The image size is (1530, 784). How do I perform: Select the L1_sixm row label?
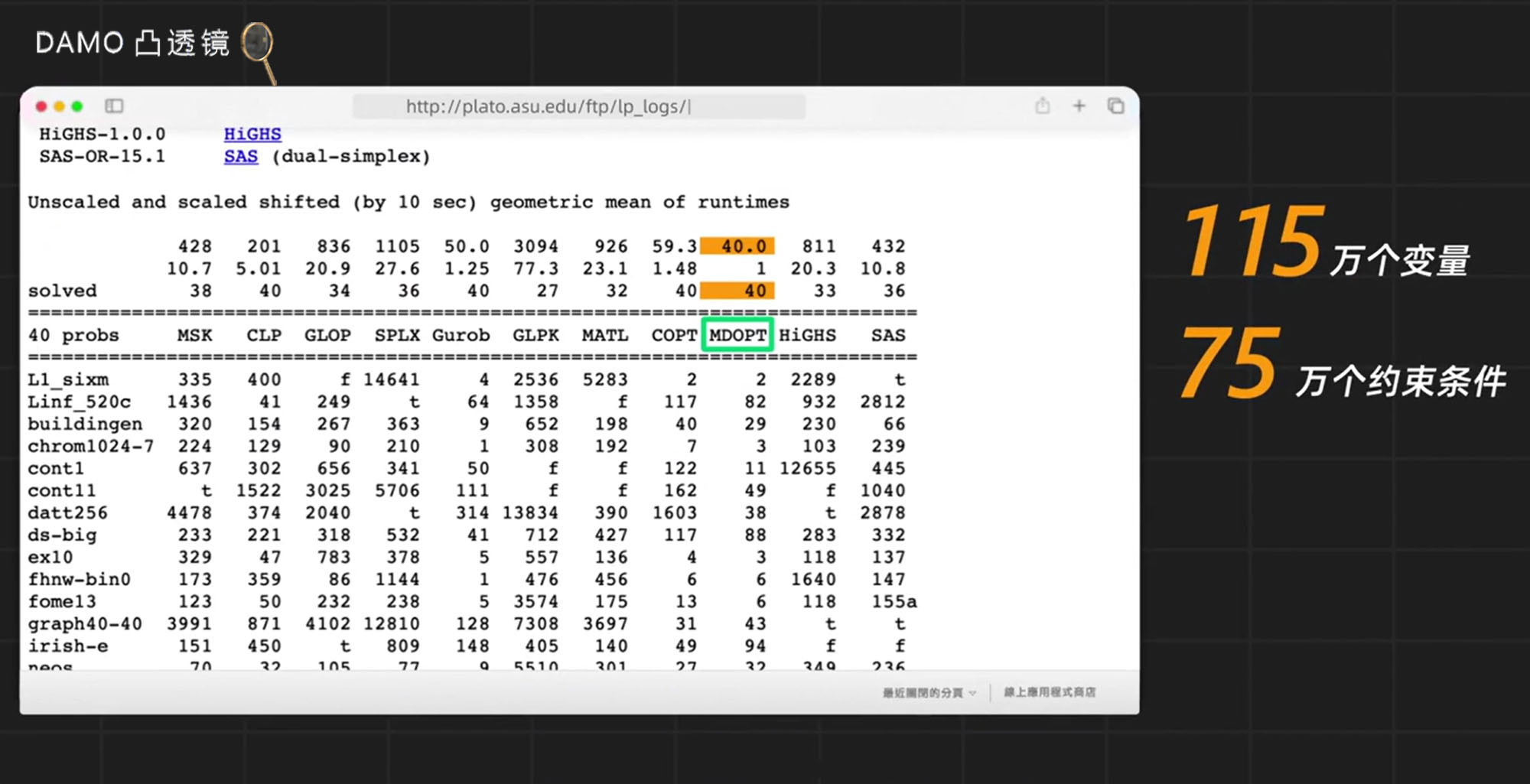(68, 379)
